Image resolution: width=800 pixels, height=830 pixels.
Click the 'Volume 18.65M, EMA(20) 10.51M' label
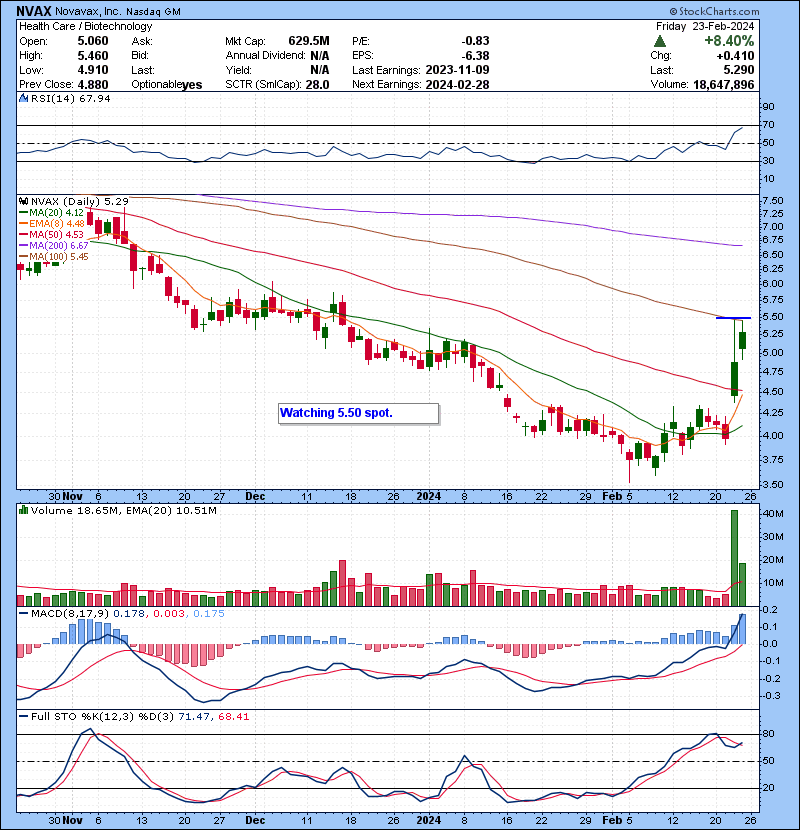point(123,510)
